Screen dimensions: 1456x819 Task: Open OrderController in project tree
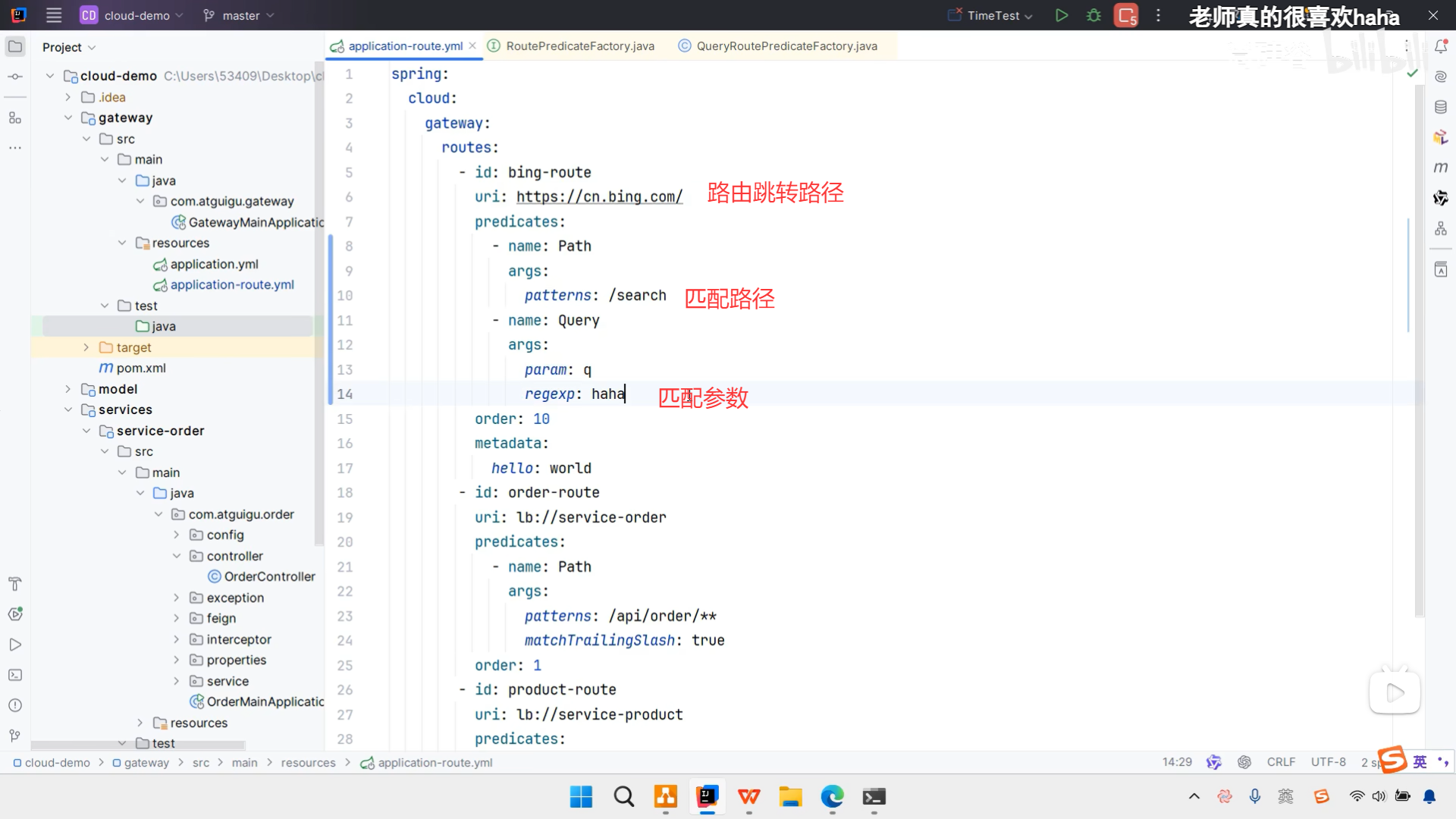tap(269, 576)
